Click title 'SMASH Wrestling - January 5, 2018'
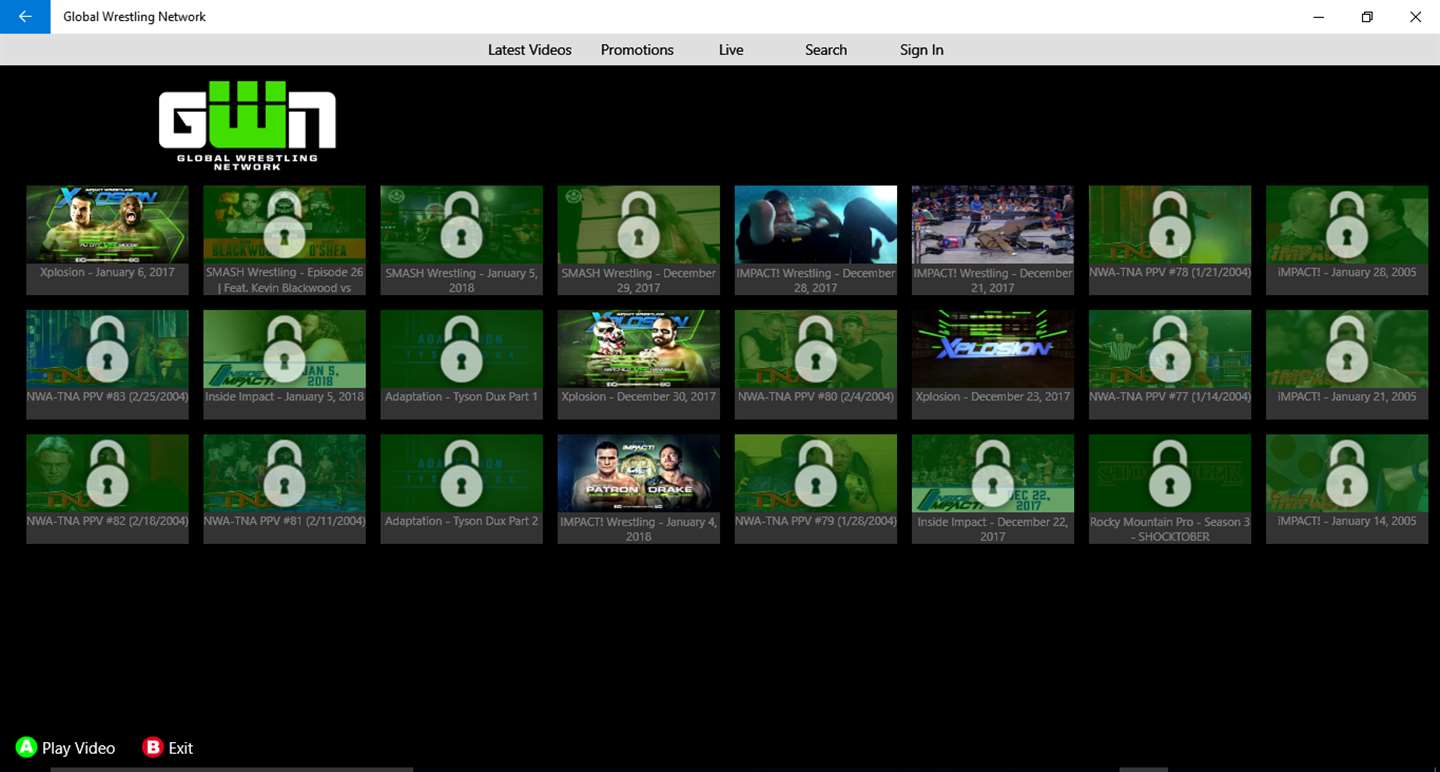Screen dimensions: 1440x772 [461, 280]
